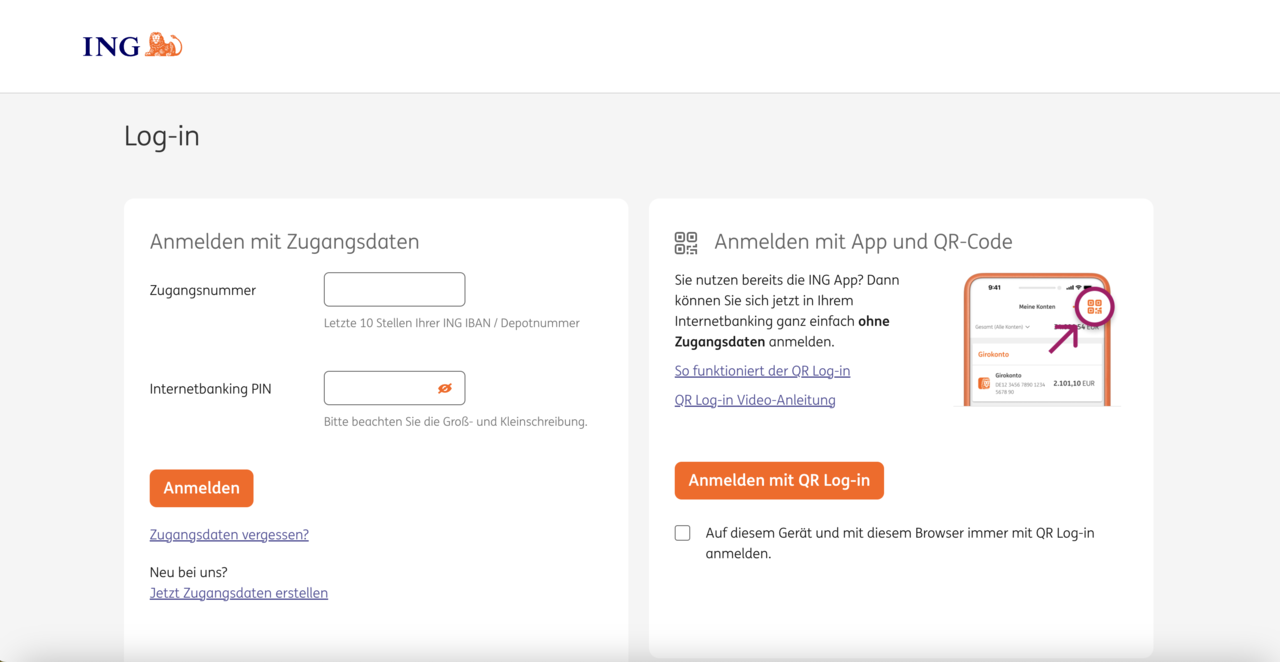Click the Zugangsnummer field label
The height and width of the screenshot is (662, 1280).
click(203, 291)
